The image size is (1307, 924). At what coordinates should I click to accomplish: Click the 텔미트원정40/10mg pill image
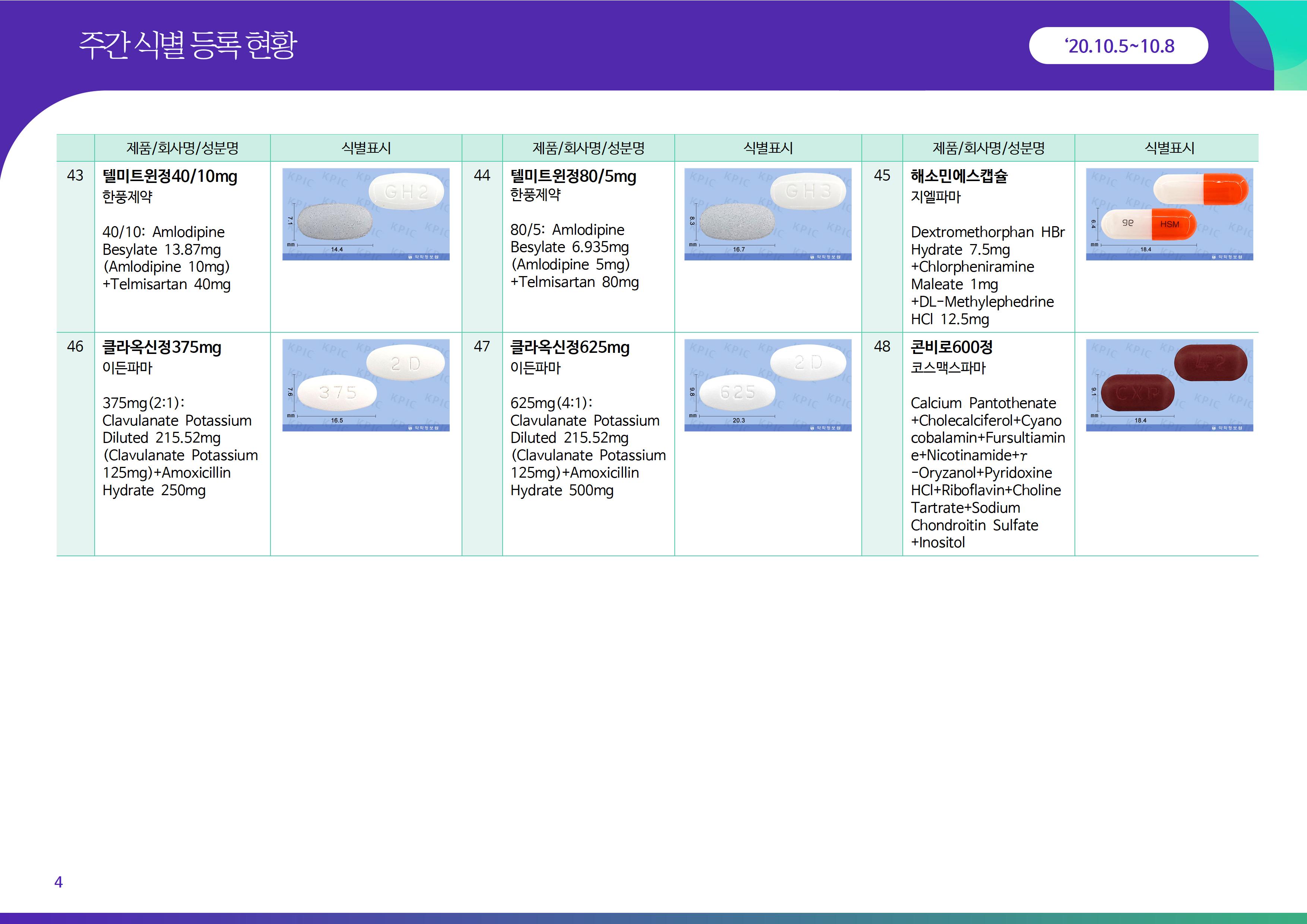point(365,214)
